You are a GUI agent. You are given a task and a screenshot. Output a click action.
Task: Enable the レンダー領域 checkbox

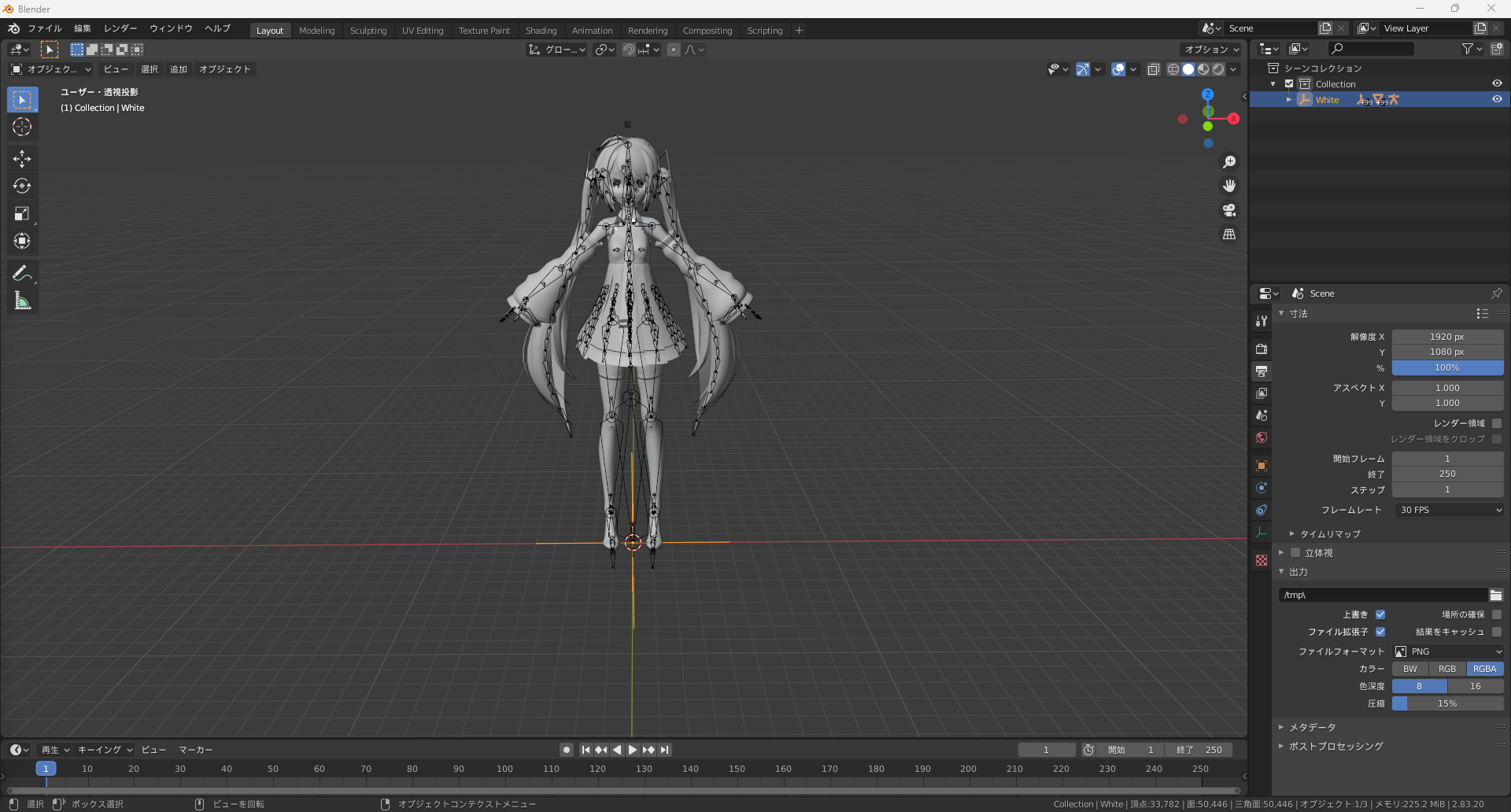tap(1497, 423)
